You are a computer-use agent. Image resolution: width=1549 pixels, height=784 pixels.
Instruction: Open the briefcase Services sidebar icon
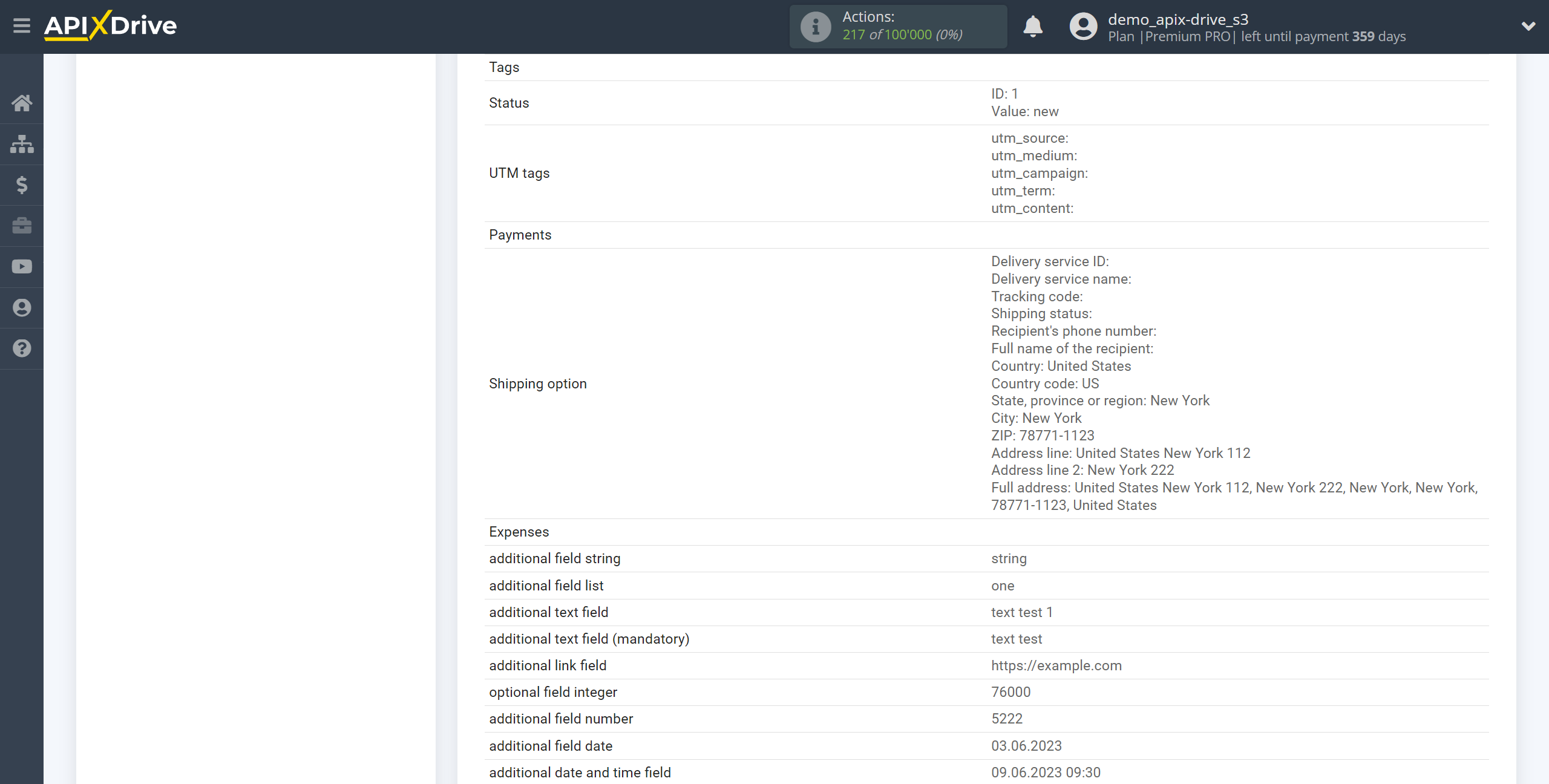[x=22, y=226]
